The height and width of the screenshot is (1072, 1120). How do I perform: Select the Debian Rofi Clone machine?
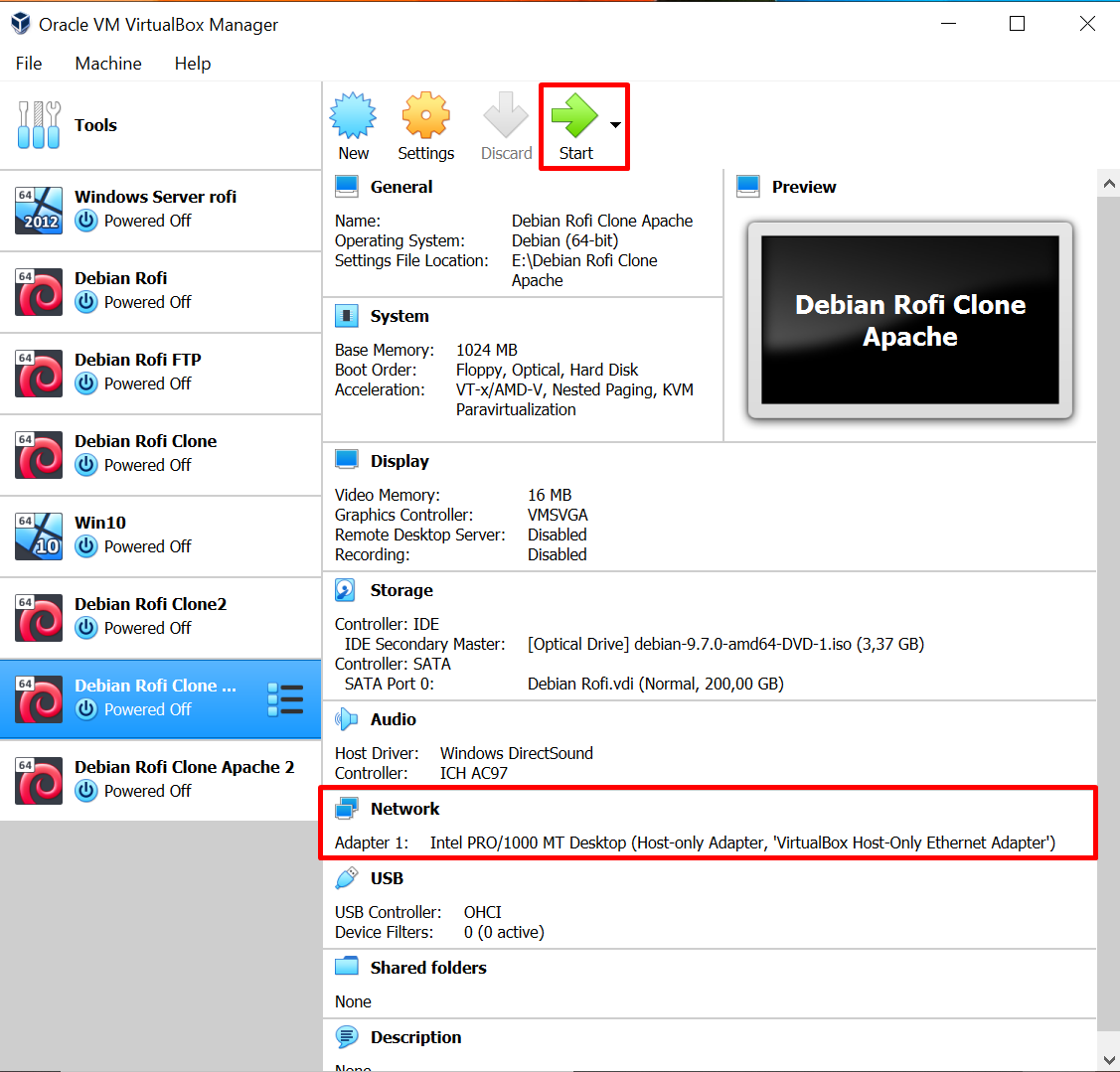pyautogui.click(x=161, y=454)
